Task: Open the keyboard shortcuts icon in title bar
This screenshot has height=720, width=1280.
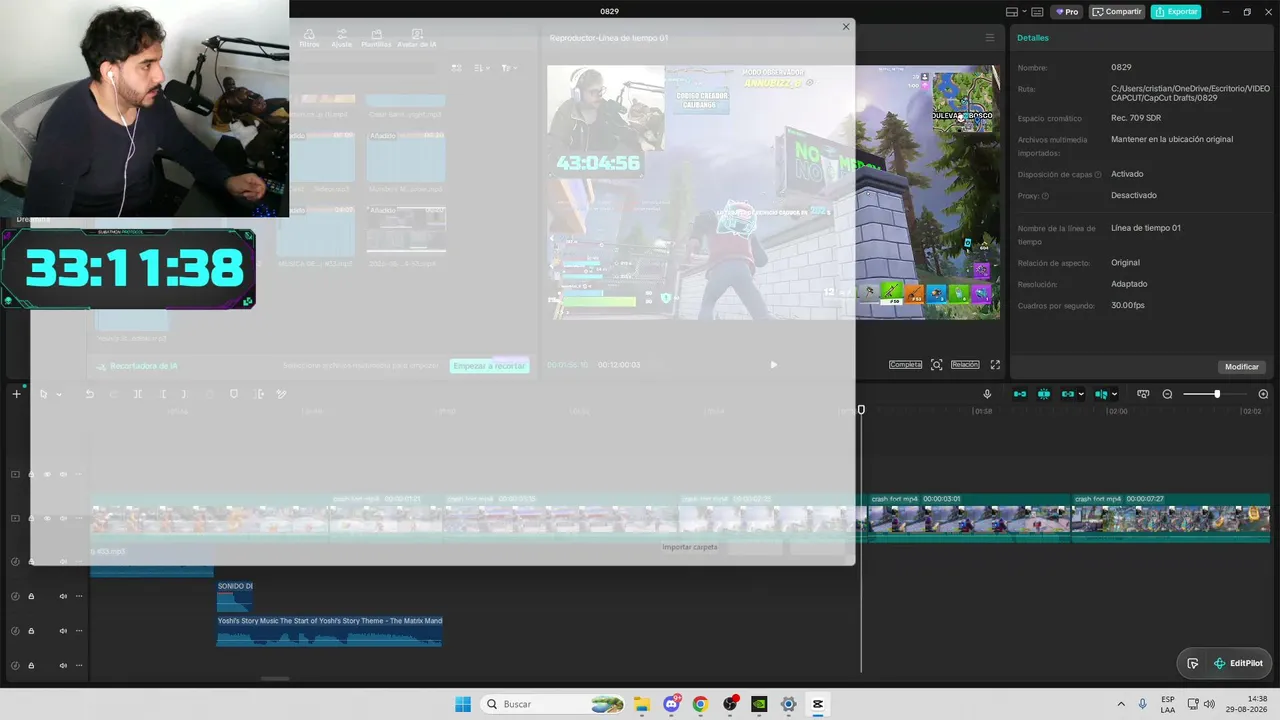Action: click(1036, 12)
